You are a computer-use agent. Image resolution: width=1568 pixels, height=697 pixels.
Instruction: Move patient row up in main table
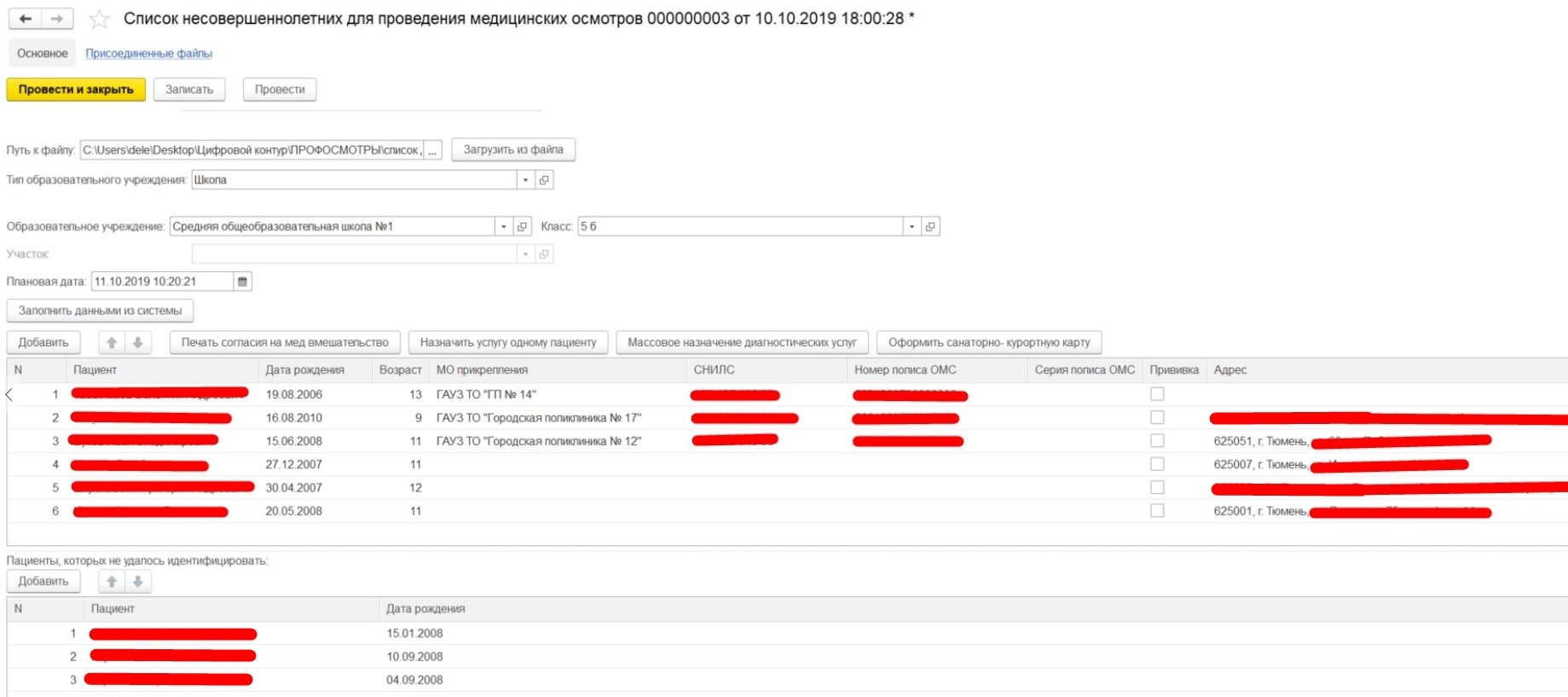pyautogui.click(x=111, y=343)
